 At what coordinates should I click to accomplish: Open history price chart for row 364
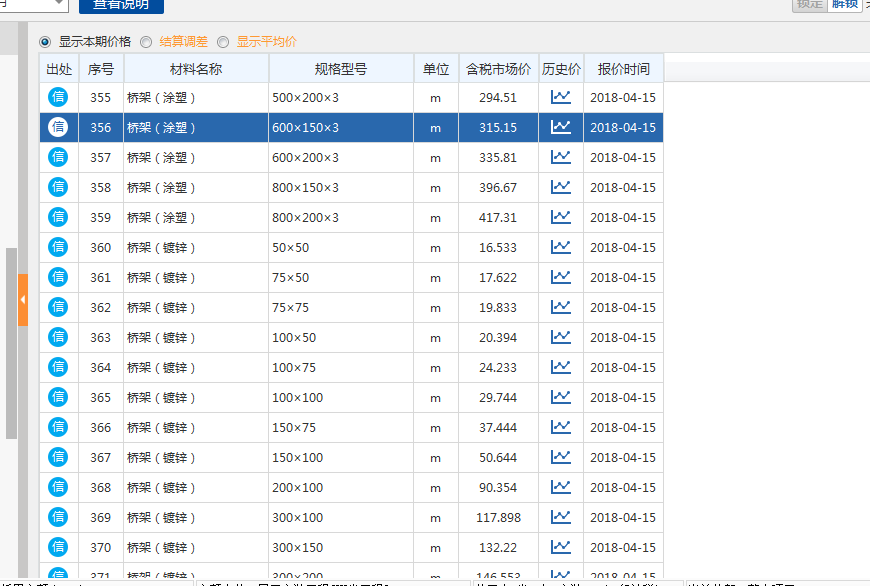tap(560, 367)
